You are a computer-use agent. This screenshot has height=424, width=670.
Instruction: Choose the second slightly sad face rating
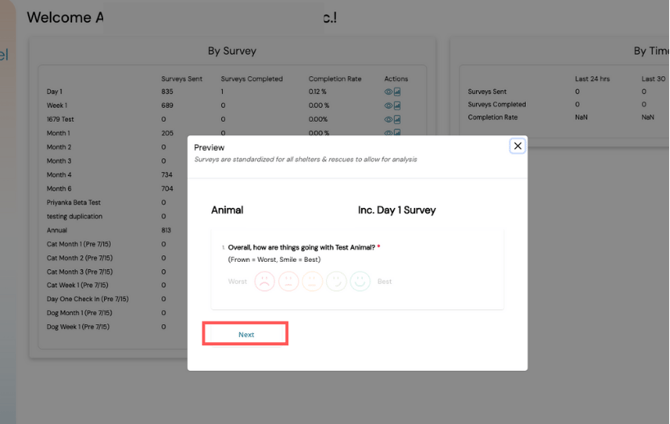pyautogui.click(x=288, y=282)
